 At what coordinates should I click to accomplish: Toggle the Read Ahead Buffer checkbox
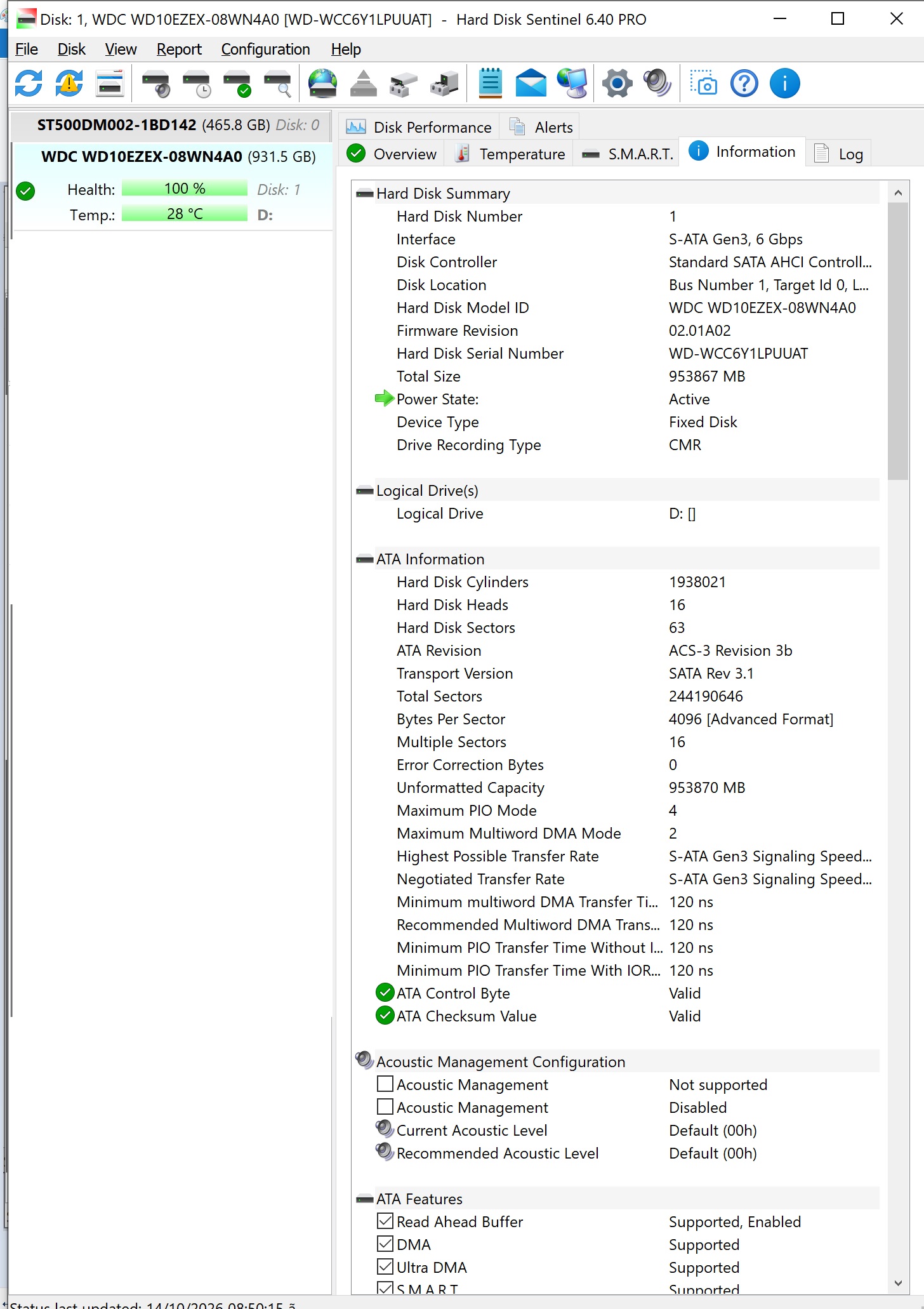pyautogui.click(x=385, y=1221)
